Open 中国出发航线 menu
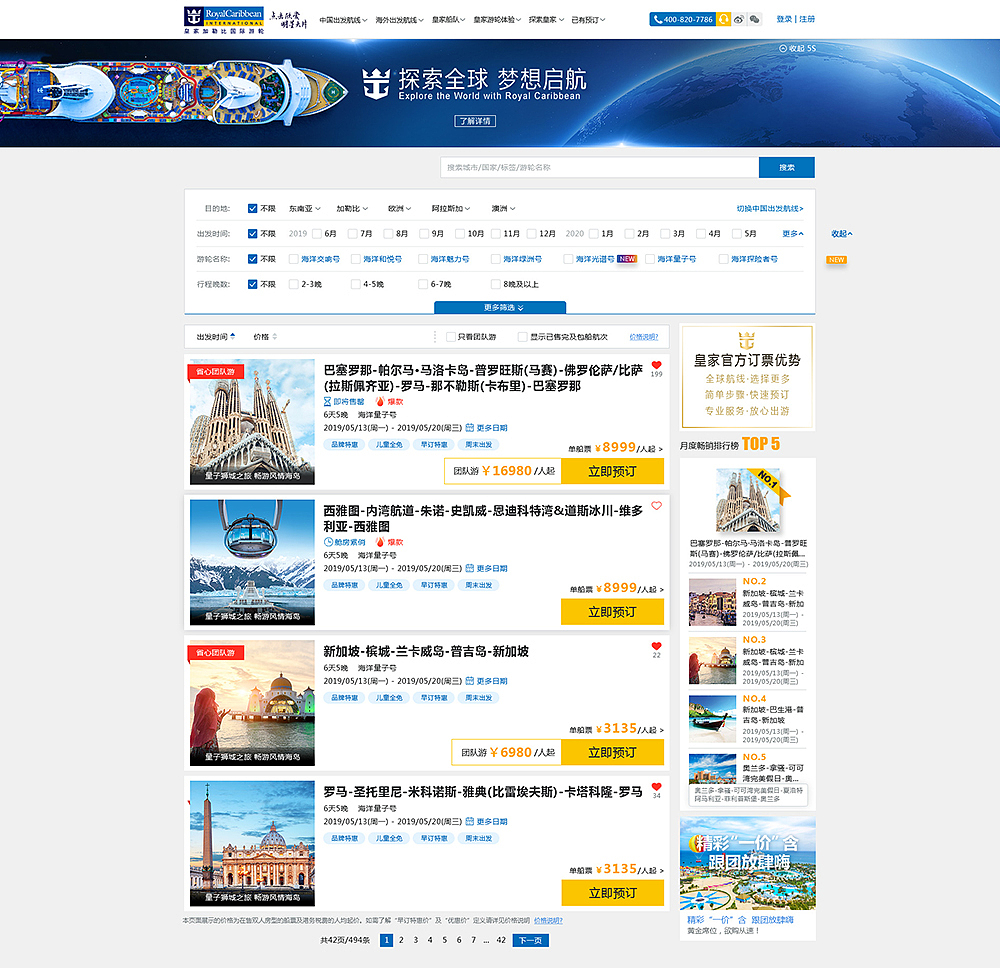Screen dimensions: 1000x968 pos(343,20)
